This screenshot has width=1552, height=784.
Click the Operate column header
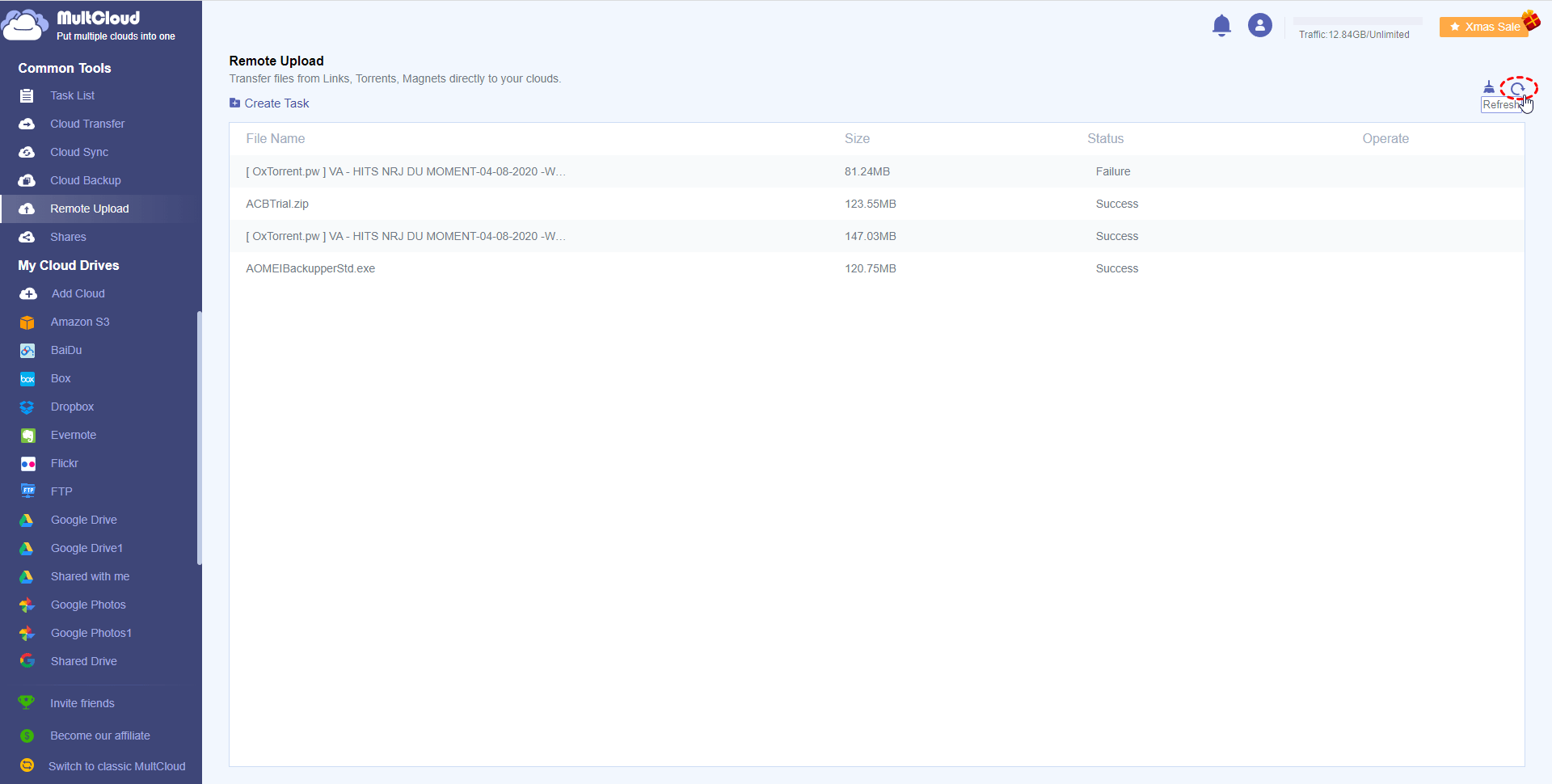pos(1385,139)
